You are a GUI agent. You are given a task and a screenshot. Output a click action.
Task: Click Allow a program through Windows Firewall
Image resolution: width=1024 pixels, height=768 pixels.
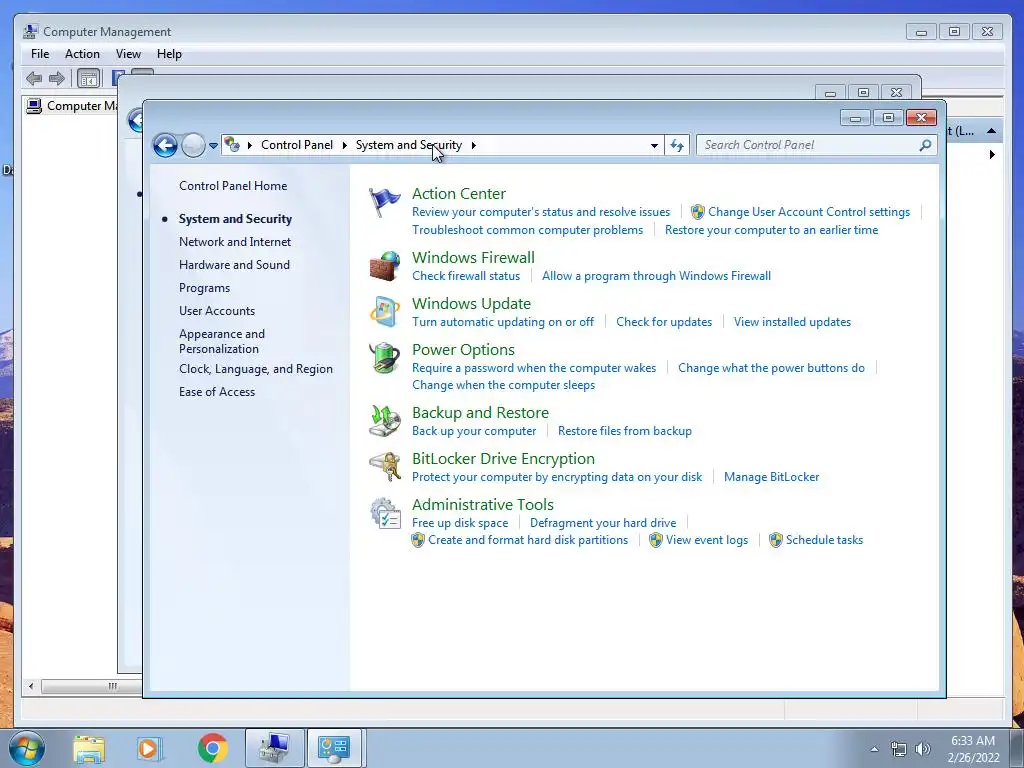point(656,276)
